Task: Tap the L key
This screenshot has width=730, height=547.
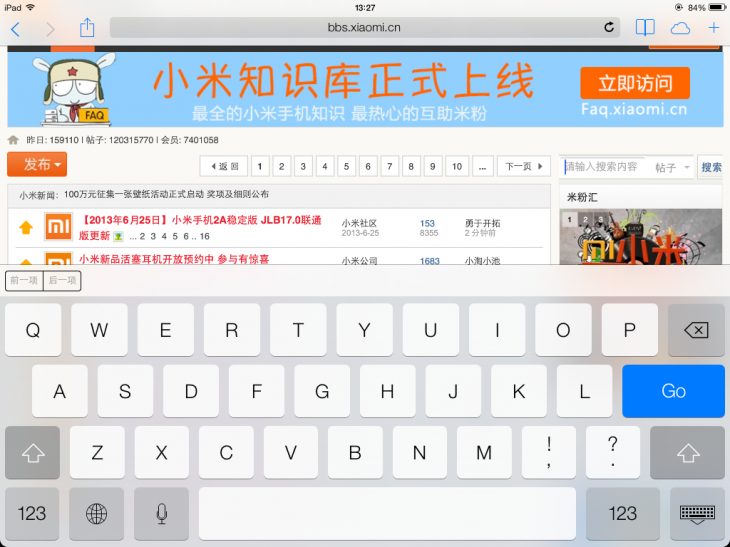Action: [584, 391]
